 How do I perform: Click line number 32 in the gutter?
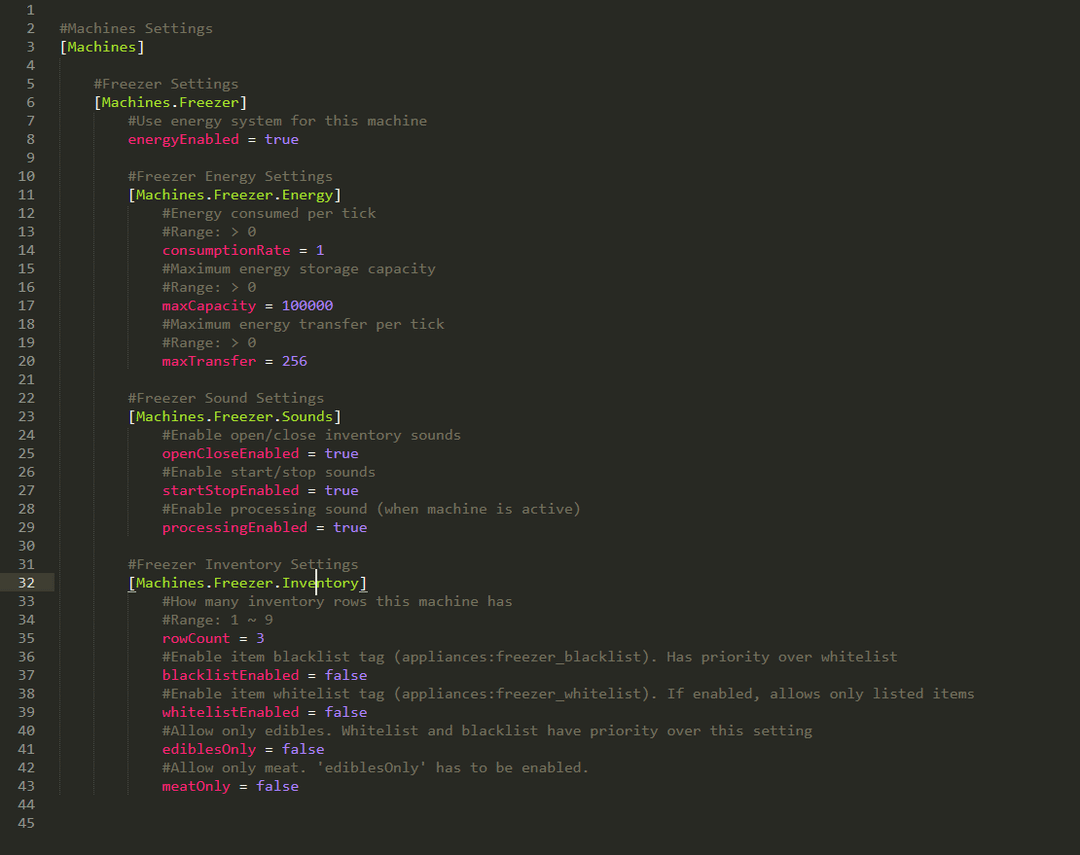pyautogui.click(x=26, y=583)
